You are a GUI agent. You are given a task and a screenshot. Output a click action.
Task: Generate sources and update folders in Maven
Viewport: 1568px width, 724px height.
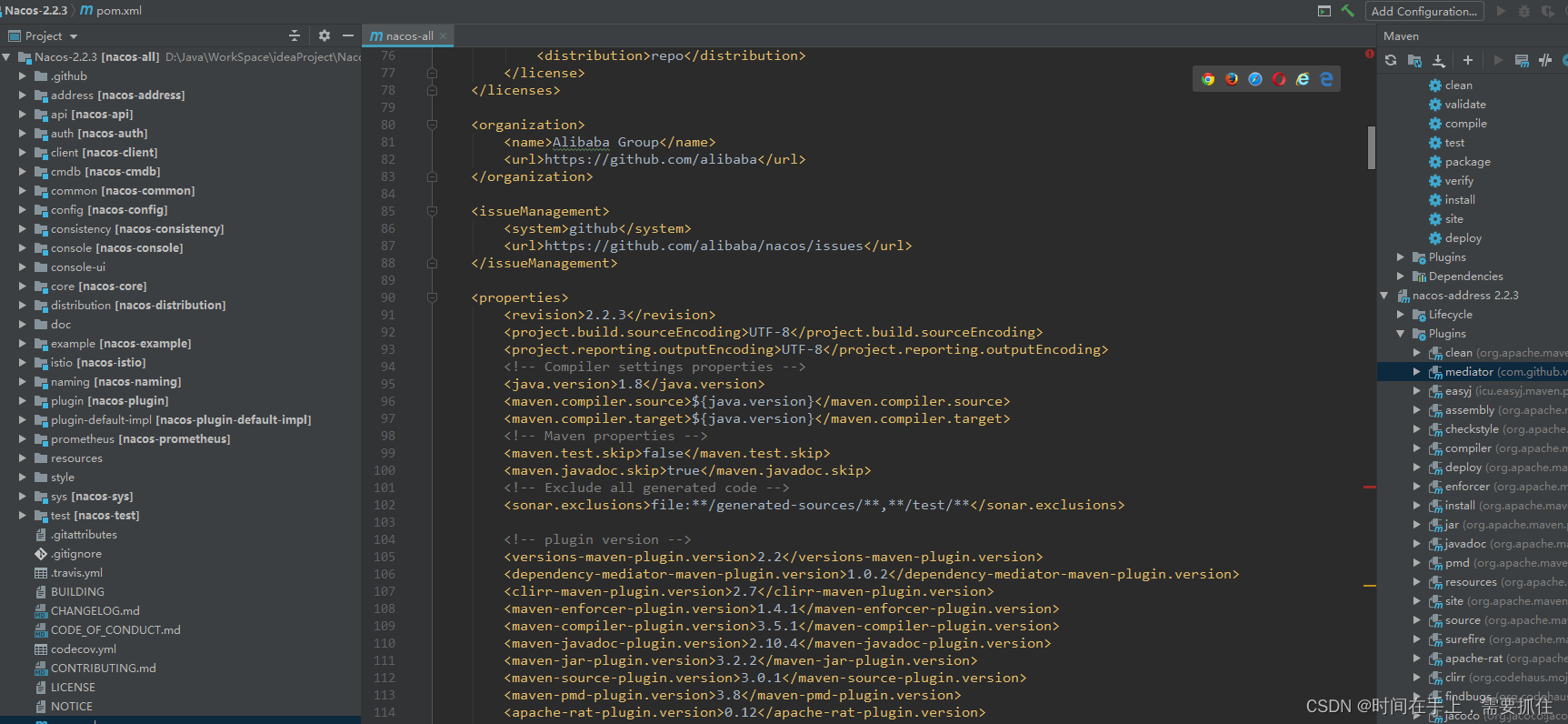[1414, 60]
